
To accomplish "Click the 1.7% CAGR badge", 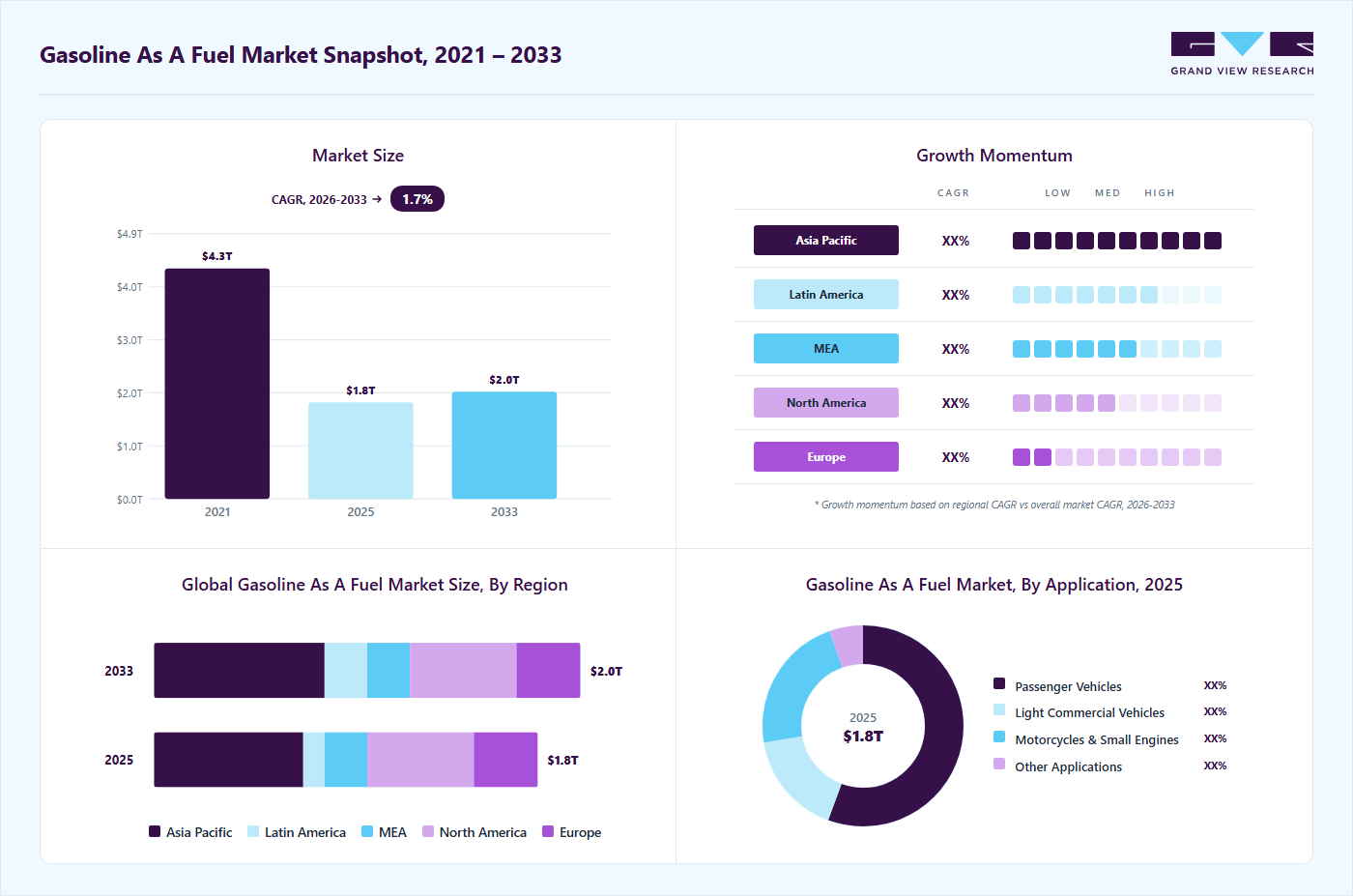I will pyautogui.click(x=417, y=199).
